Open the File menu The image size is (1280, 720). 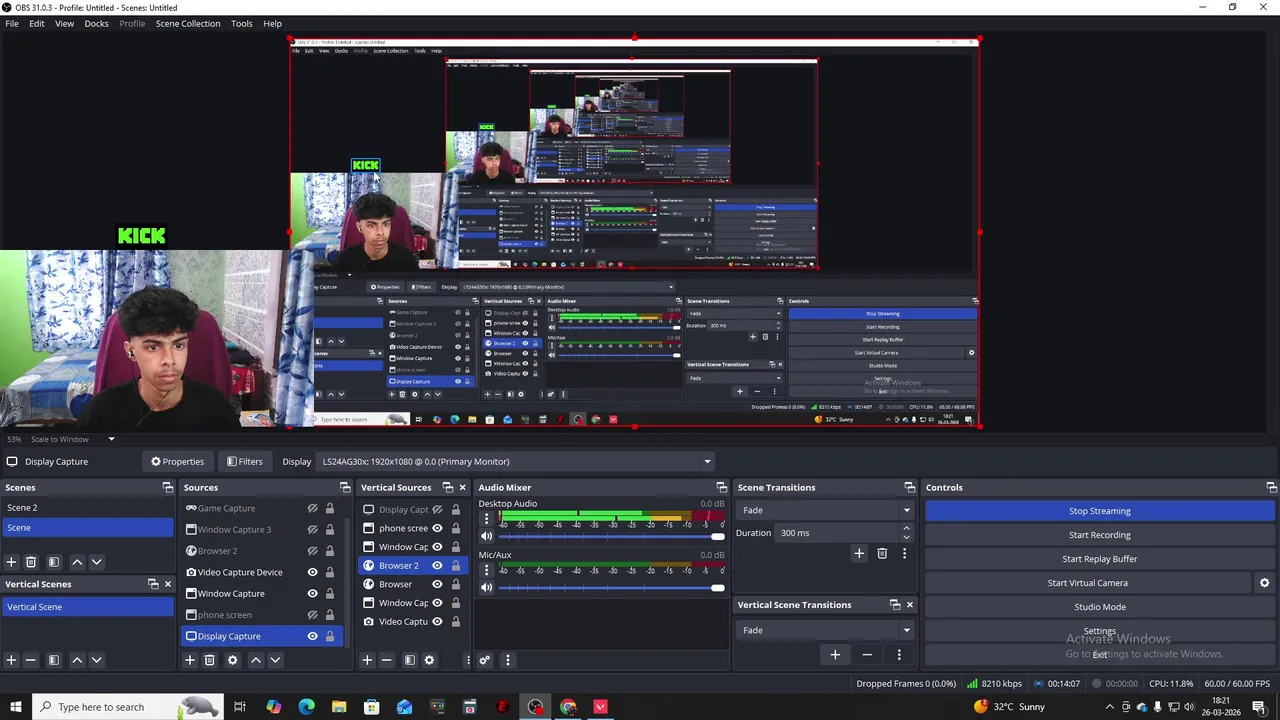click(x=12, y=23)
